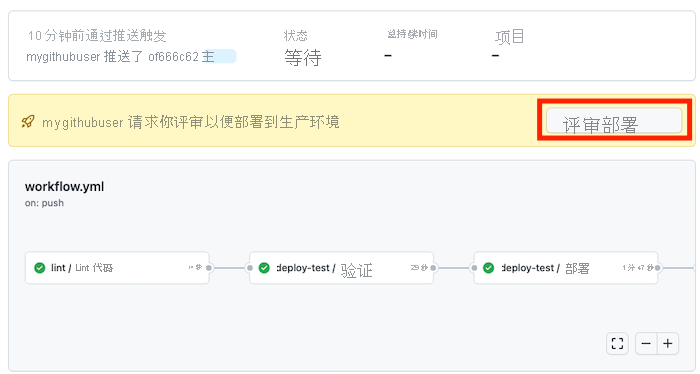Click green check icon on deploy-test 部署 job
This screenshot has width=700, height=374.
point(489,268)
